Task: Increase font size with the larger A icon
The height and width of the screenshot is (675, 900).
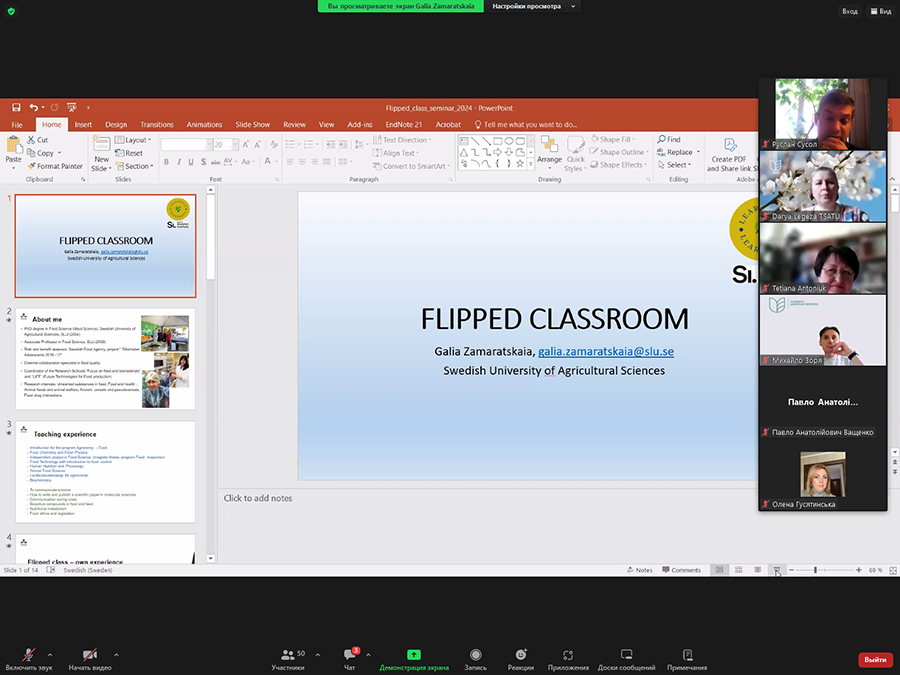Action: [x=245, y=145]
